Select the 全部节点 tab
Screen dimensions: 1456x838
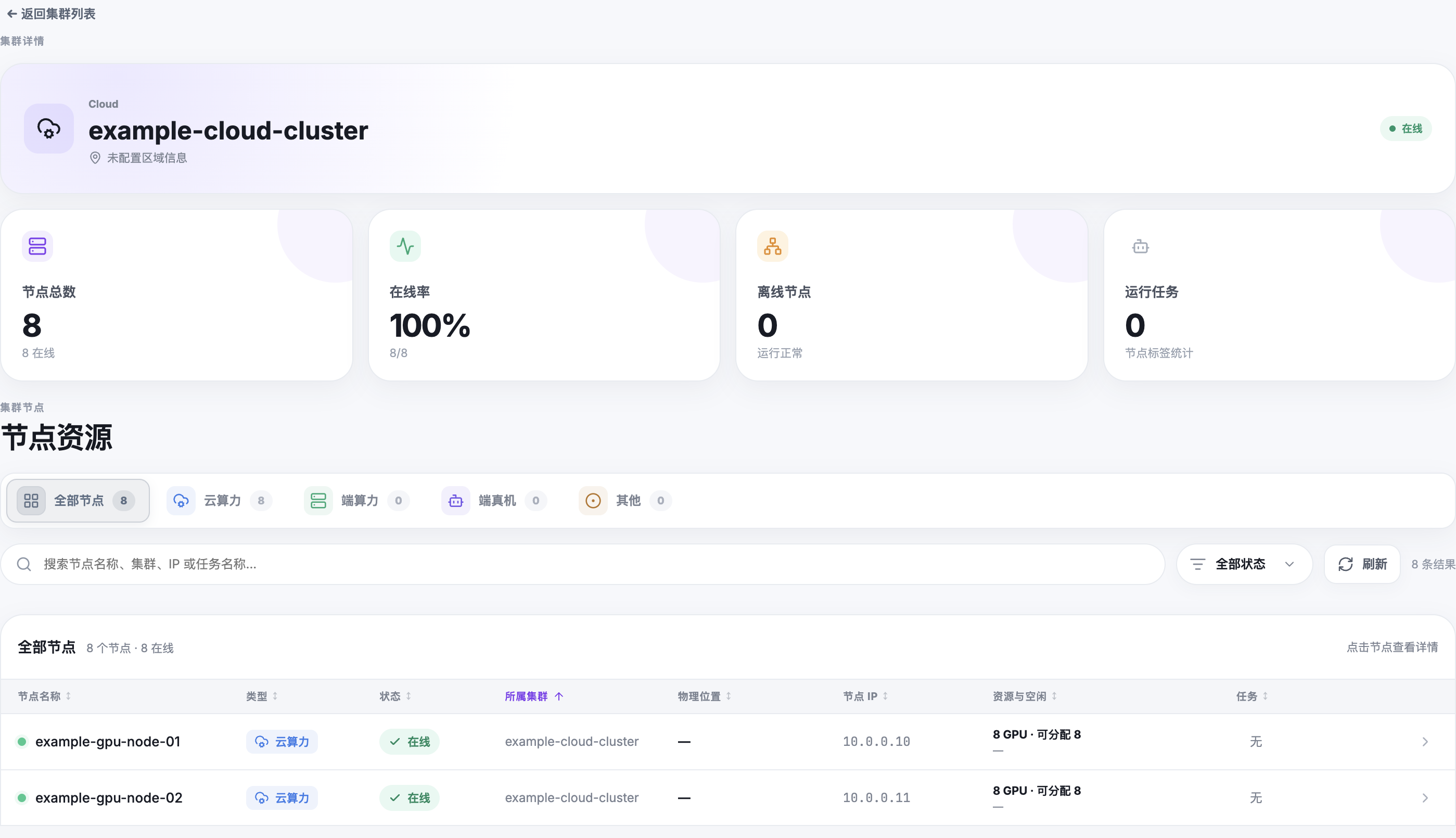pos(78,501)
